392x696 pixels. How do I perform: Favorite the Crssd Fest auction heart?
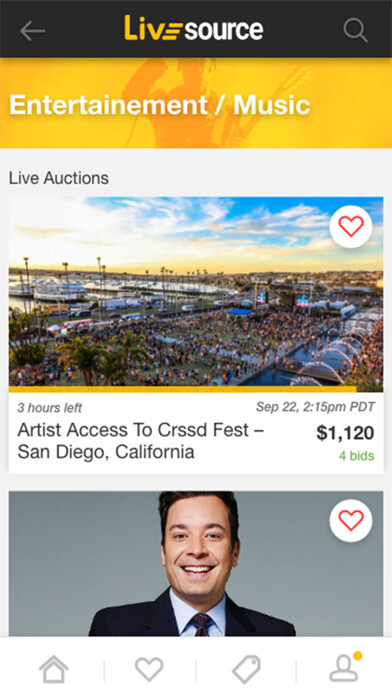click(x=351, y=226)
